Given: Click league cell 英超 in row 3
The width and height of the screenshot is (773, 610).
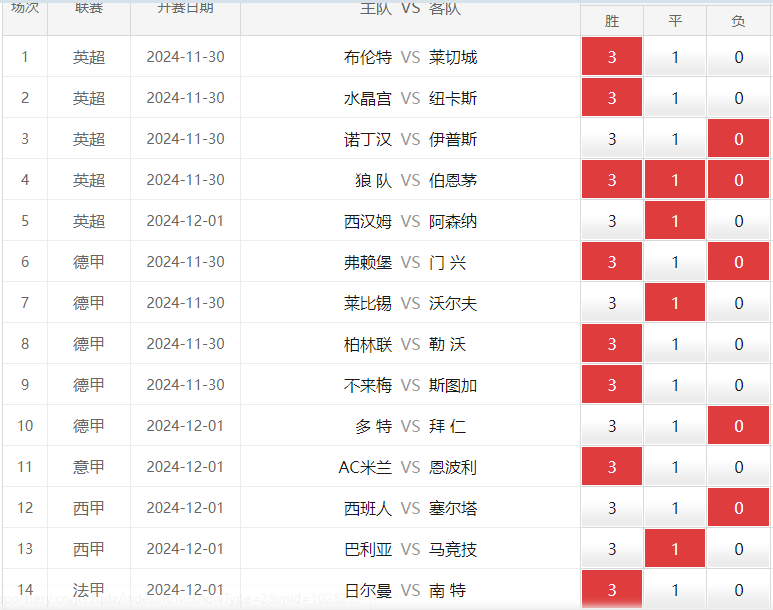Looking at the screenshot, I should coord(89,139).
